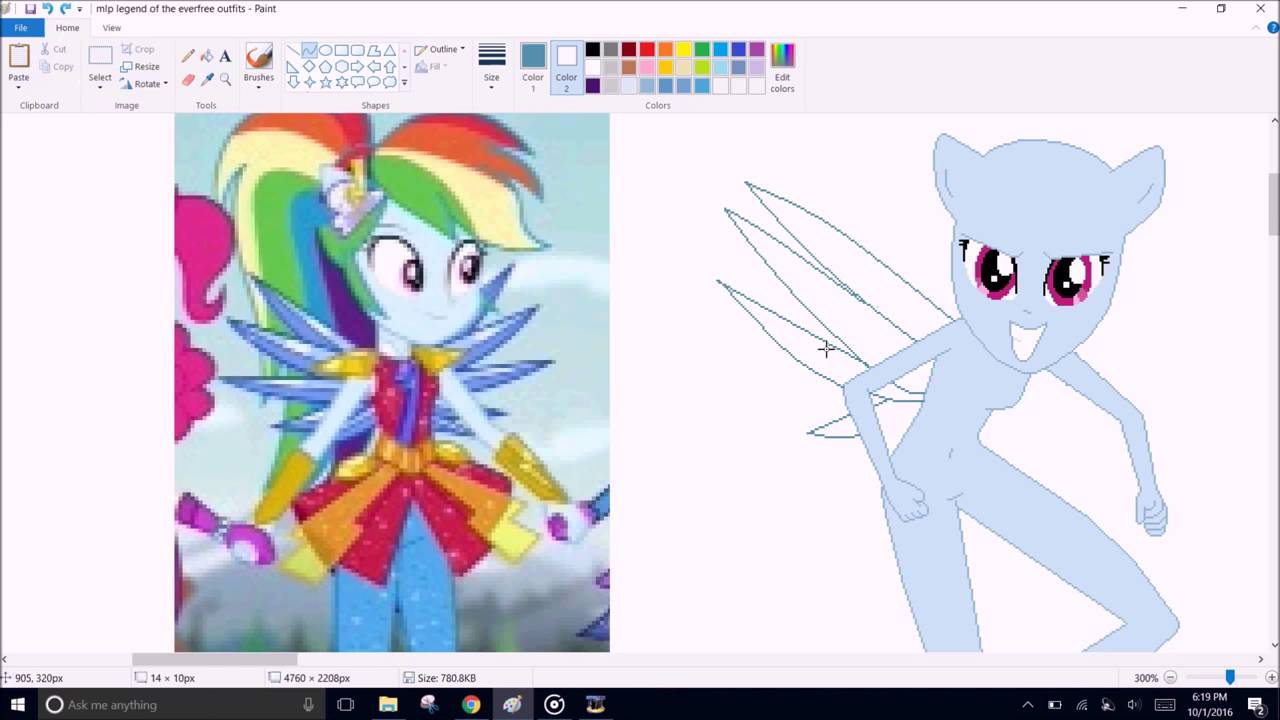The height and width of the screenshot is (720, 1280).
Task: Choose the Diamond shape
Action: (309, 66)
